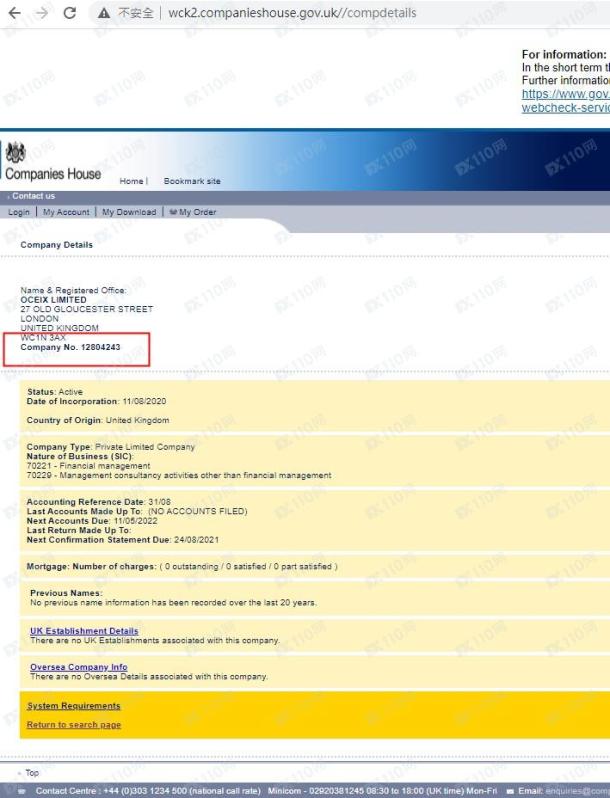Select SIC 70229 Management consultancy line

click(x=179, y=475)
